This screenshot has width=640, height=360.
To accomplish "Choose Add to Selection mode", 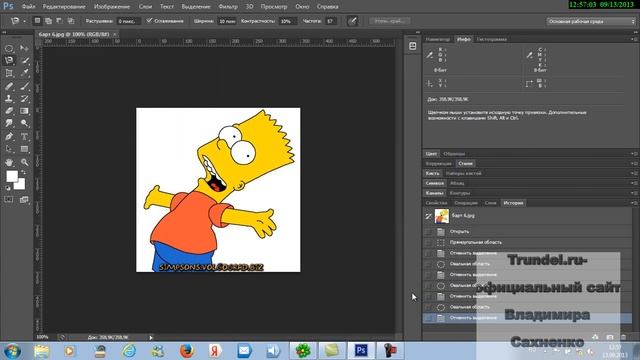I will pos(49,20).
